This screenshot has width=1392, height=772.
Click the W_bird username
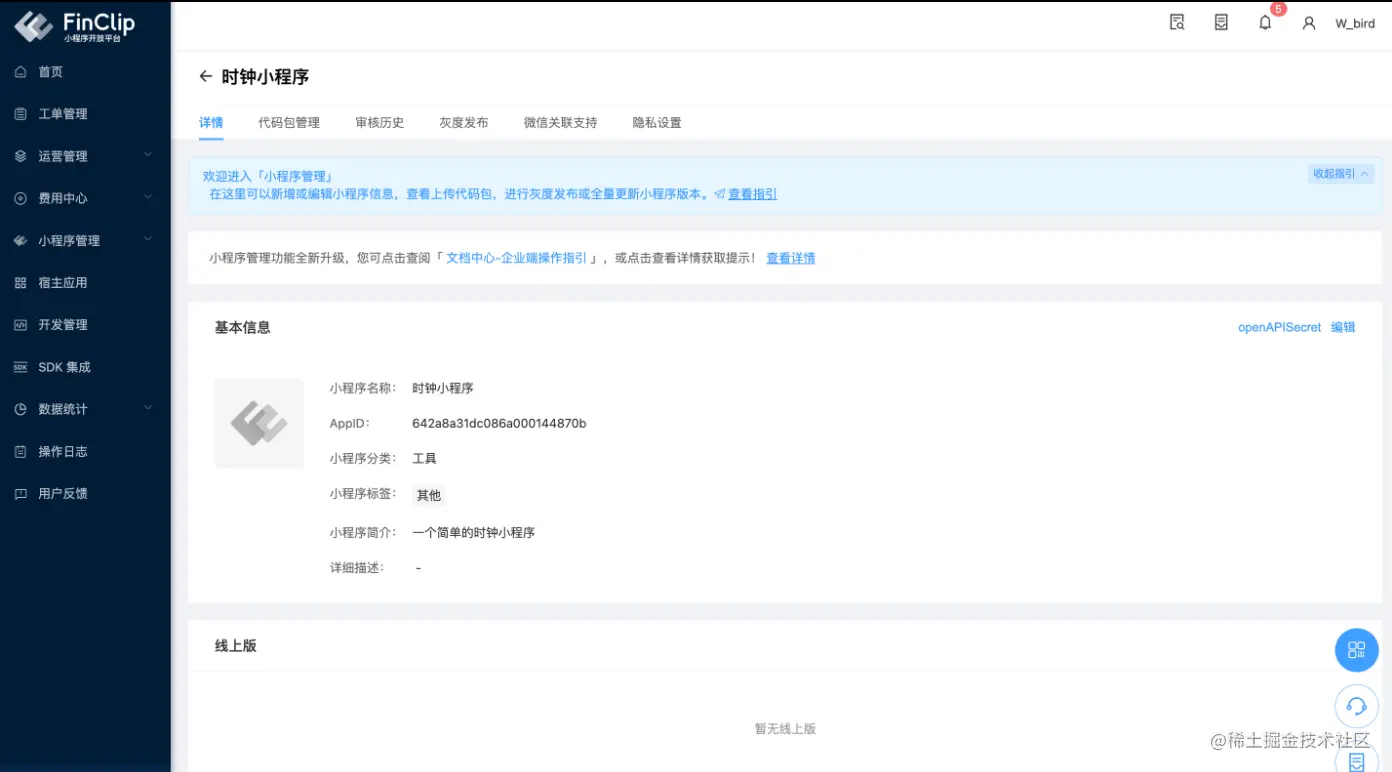[x=1355, y=24]
